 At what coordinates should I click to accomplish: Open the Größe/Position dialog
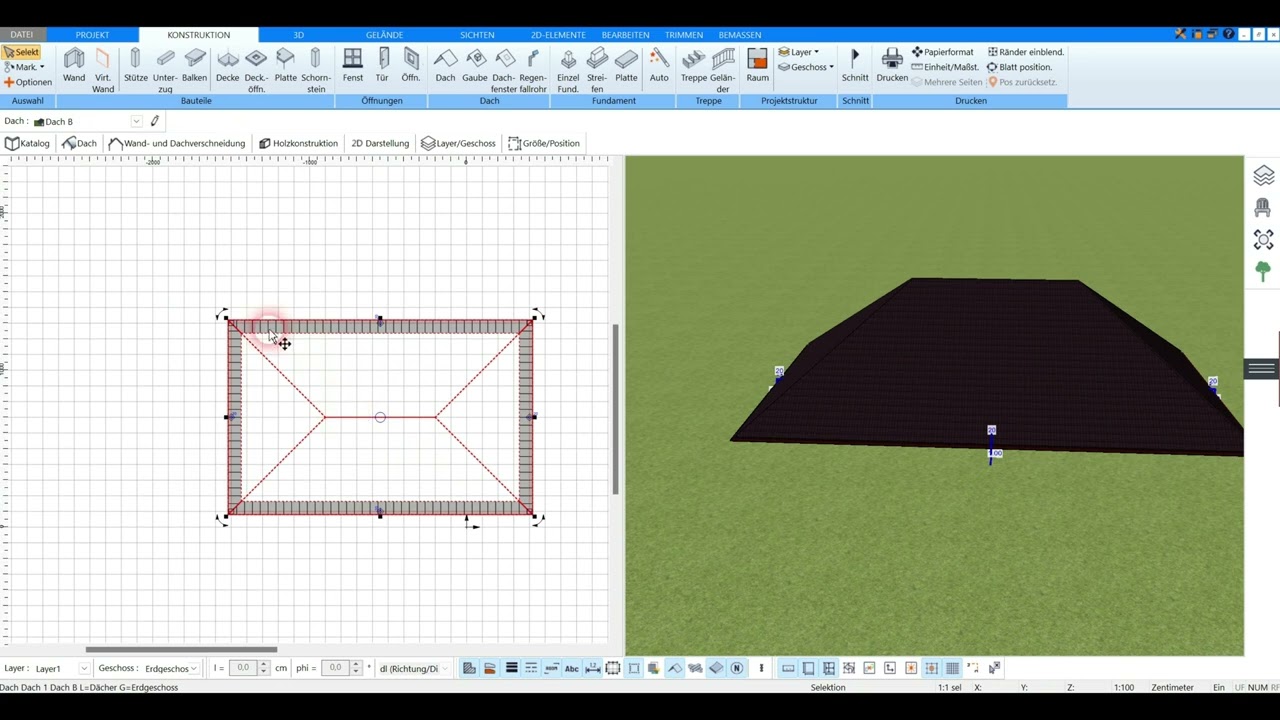coord(544,143)
